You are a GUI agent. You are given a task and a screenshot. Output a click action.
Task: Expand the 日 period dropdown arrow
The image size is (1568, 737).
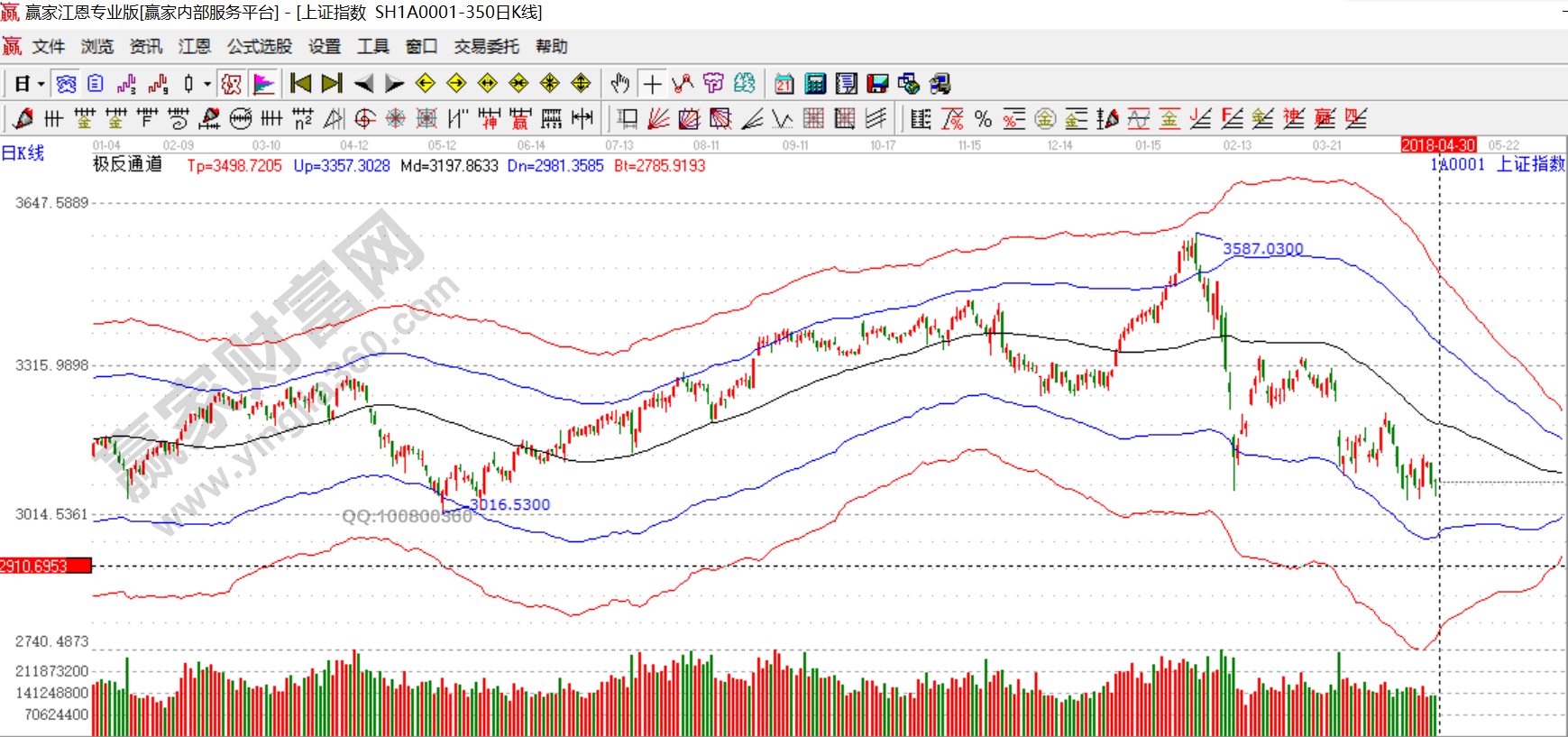[x=41, y=84]
